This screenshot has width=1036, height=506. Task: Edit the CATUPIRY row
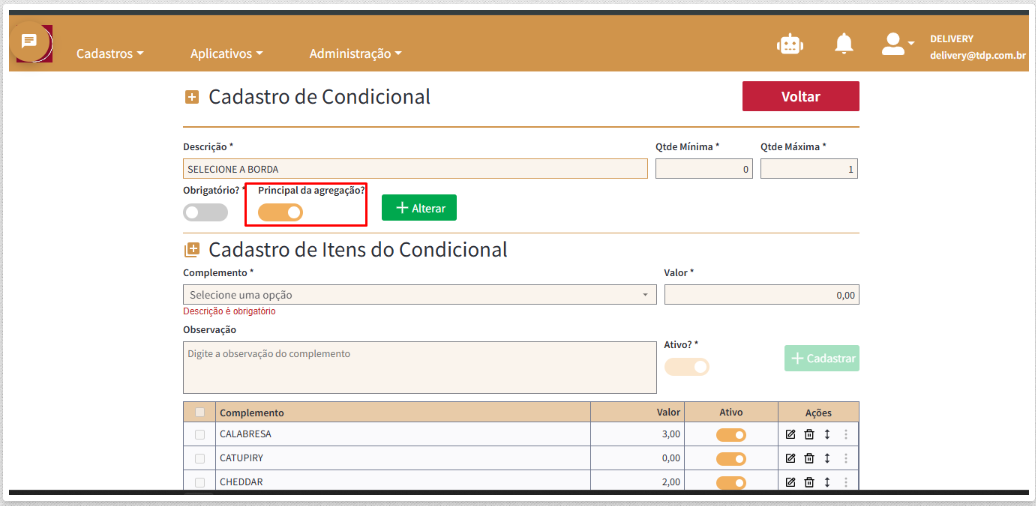790,458
